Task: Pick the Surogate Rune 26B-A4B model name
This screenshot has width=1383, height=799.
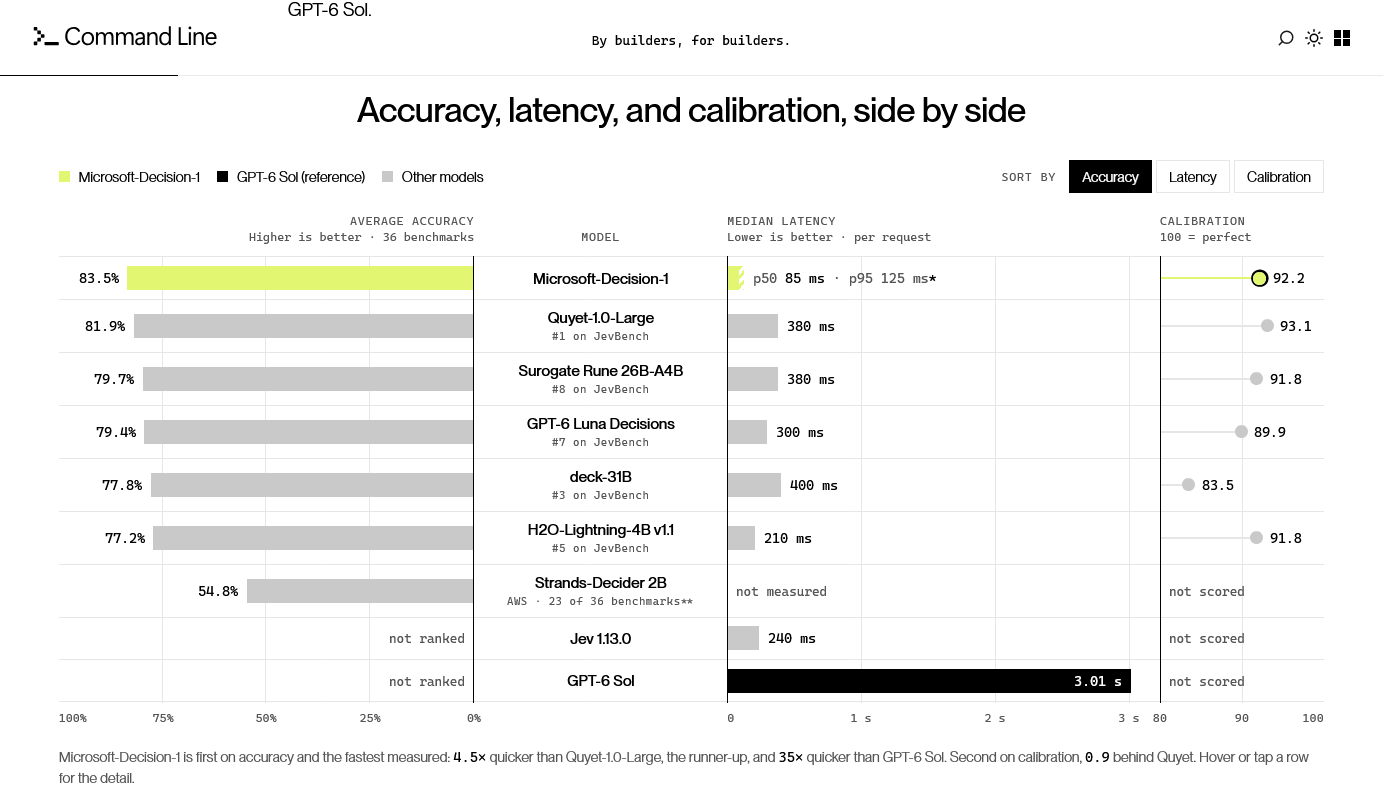Action: tap(600, 371)
